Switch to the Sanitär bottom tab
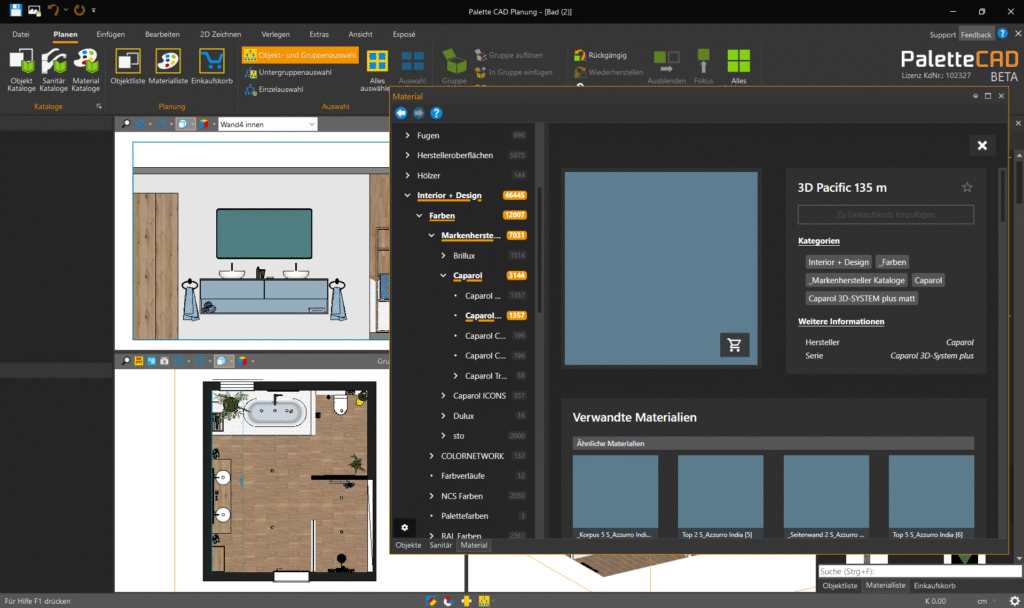Image resolution: width=1024 pixels, height=608 pixels. [x=440, y=545]
